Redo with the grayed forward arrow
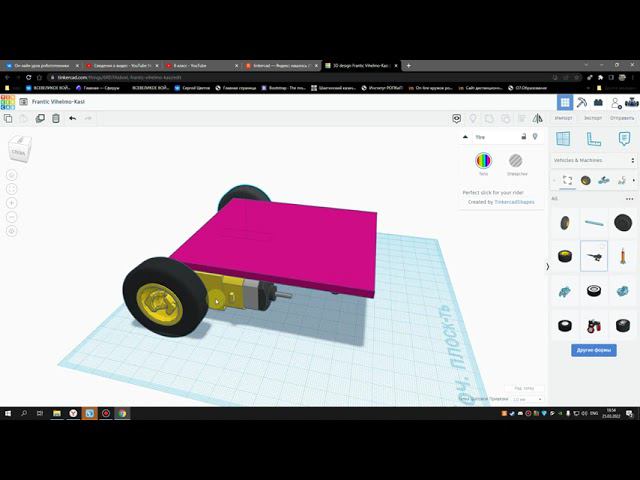The width and height of the screenshot is (640, 480). tap(88, 118)
